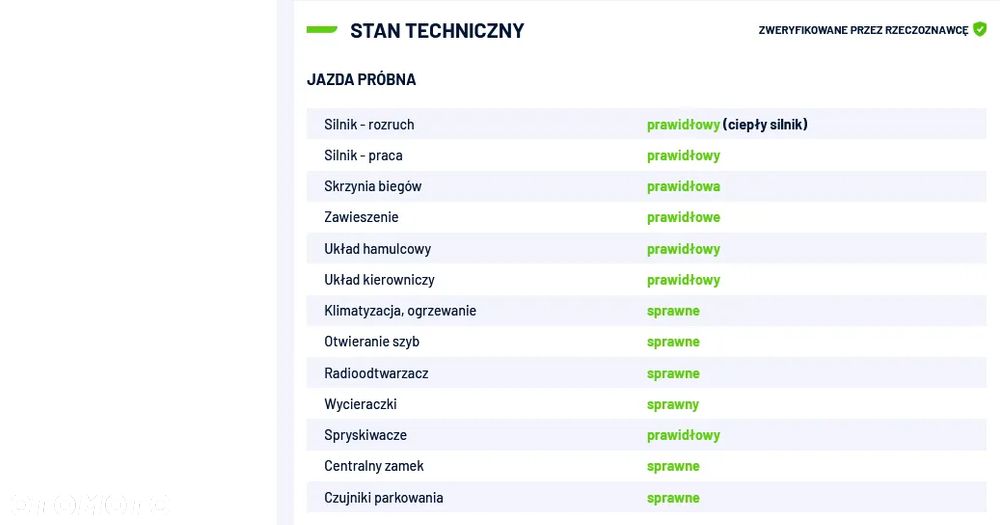This screenshot has width=1000, height=525.
Task: Click 'sprawne' status for Klimatyzacja, ogrzewanie
Action: (673, 310)
